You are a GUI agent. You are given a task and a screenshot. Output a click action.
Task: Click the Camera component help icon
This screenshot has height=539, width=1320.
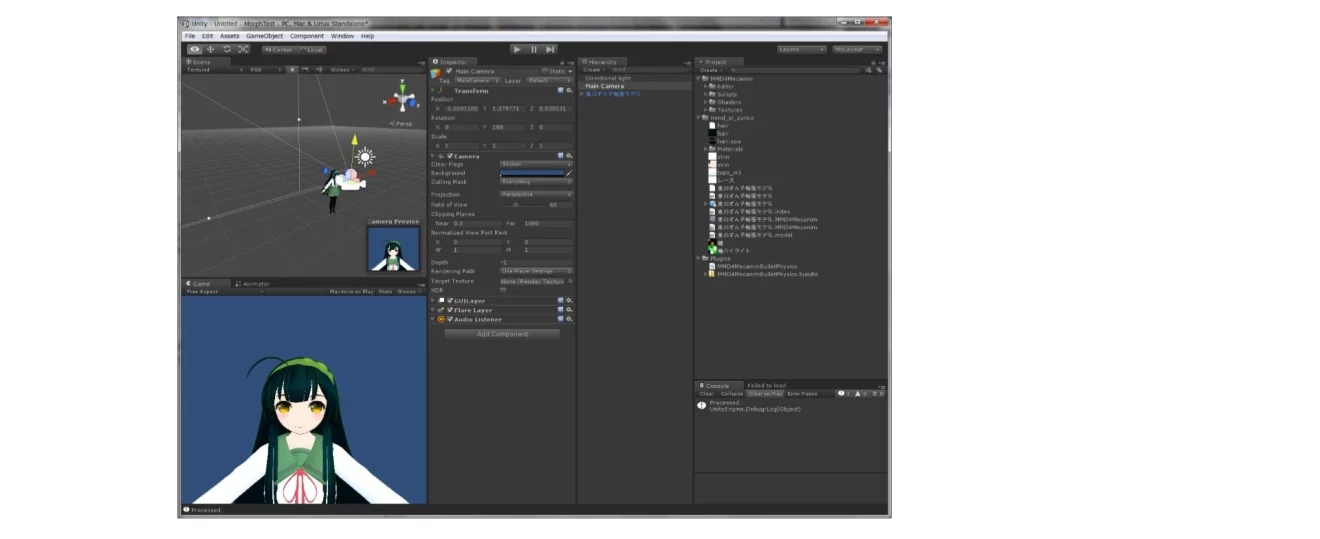pyautogui.click(x=560, y=156)
